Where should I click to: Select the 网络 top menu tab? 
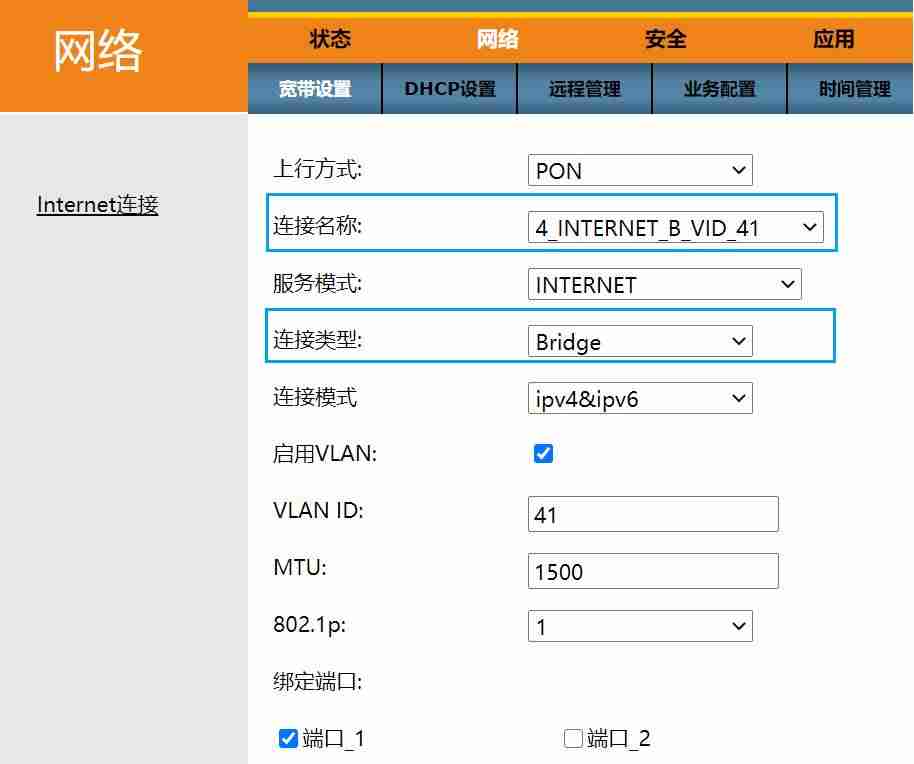497,39
